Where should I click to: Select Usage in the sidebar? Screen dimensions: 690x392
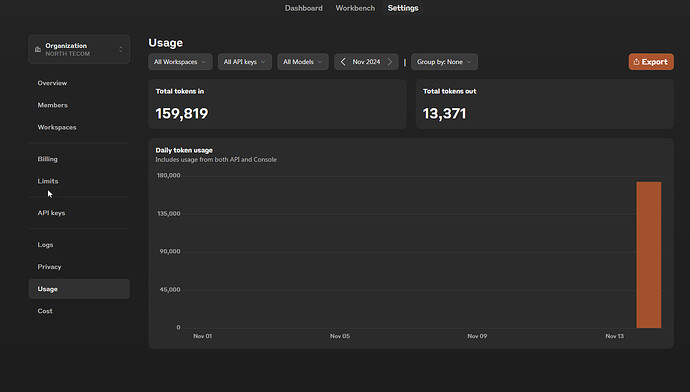(79, 289)
